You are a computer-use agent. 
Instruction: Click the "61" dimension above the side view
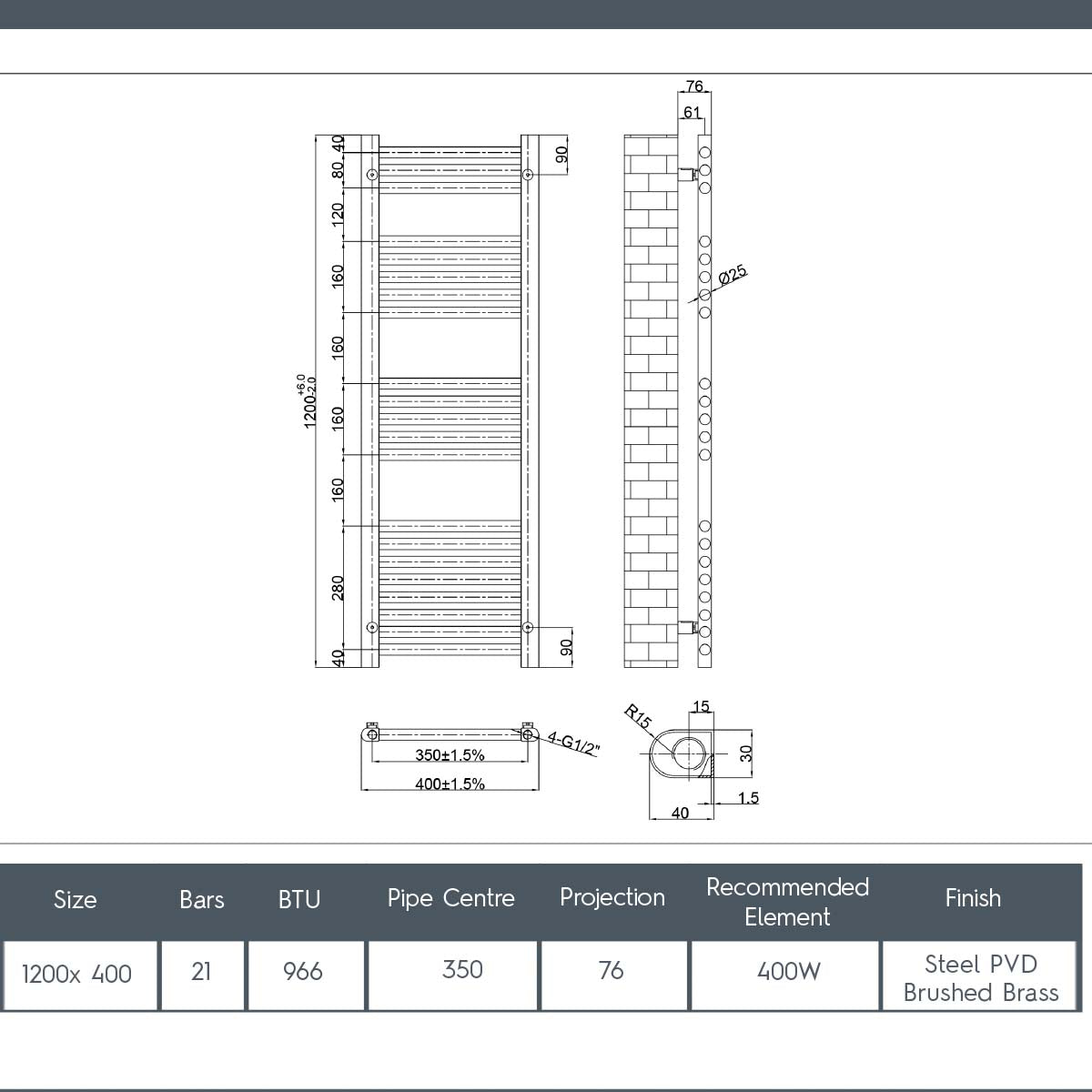click(693, 112)
